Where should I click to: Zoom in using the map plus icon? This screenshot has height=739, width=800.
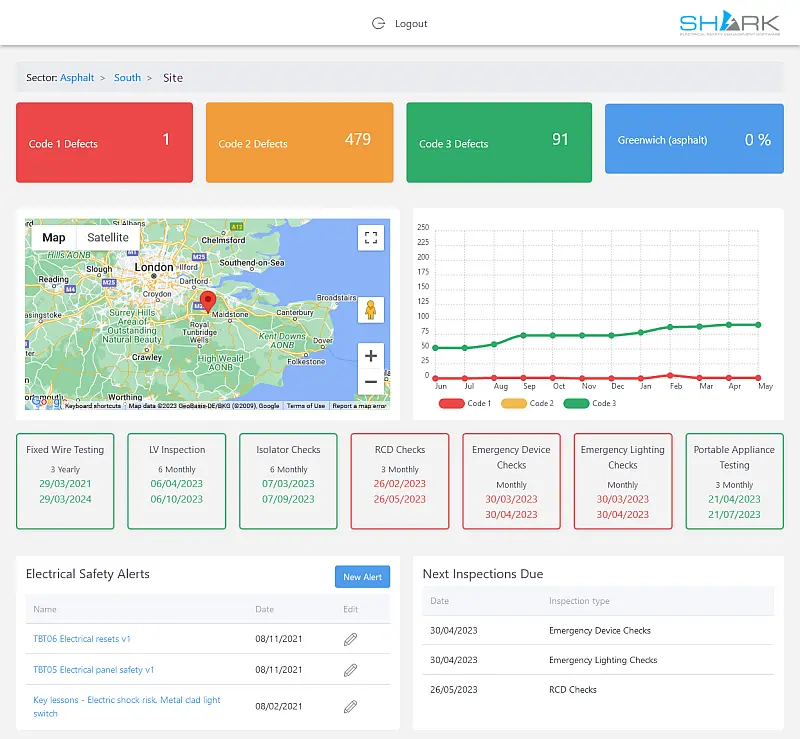(x=370, y=355)
